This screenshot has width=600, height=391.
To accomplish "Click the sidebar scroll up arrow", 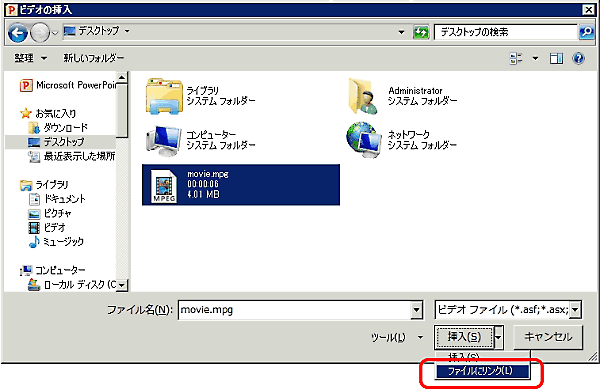I will tap(122, 78).
